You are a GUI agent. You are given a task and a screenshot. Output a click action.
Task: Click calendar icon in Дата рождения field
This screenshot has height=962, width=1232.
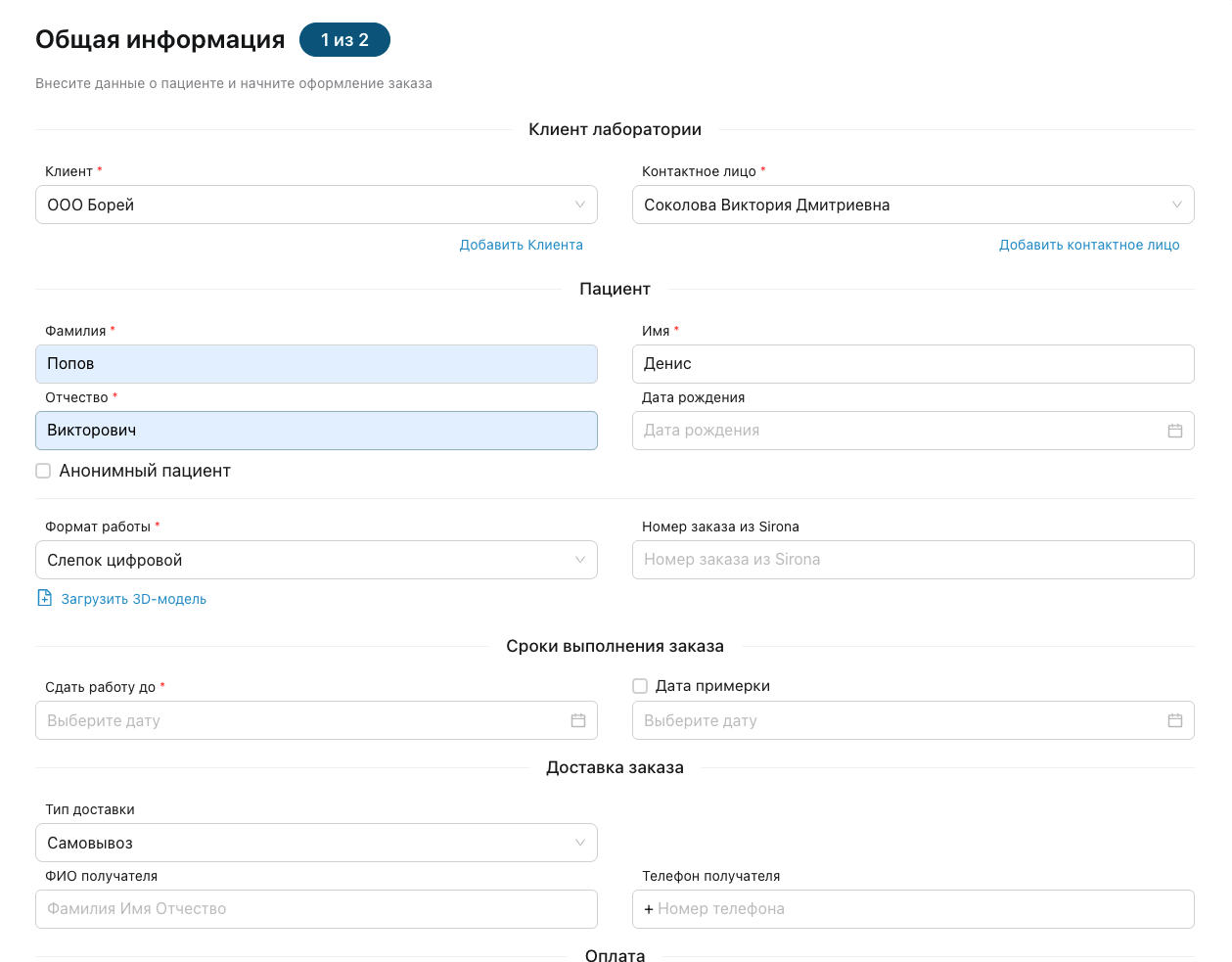pos(1174,431)
